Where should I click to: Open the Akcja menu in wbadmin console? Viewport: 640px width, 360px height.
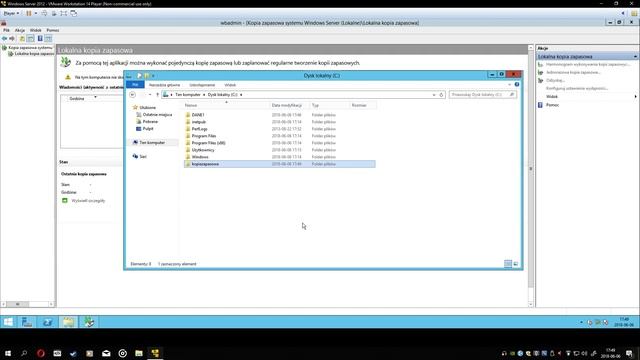20,30
